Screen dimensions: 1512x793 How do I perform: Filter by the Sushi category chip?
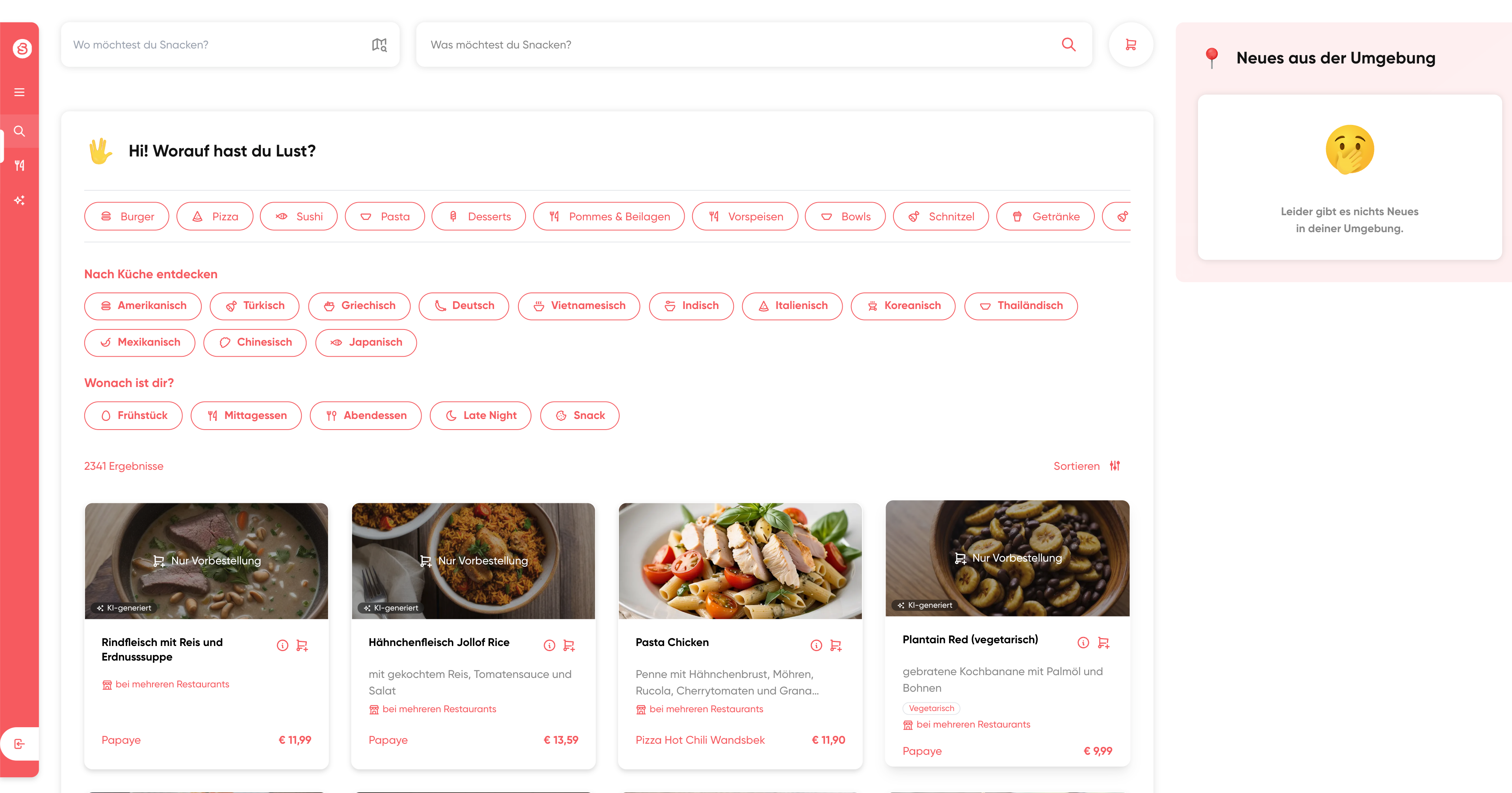[299, 217]
